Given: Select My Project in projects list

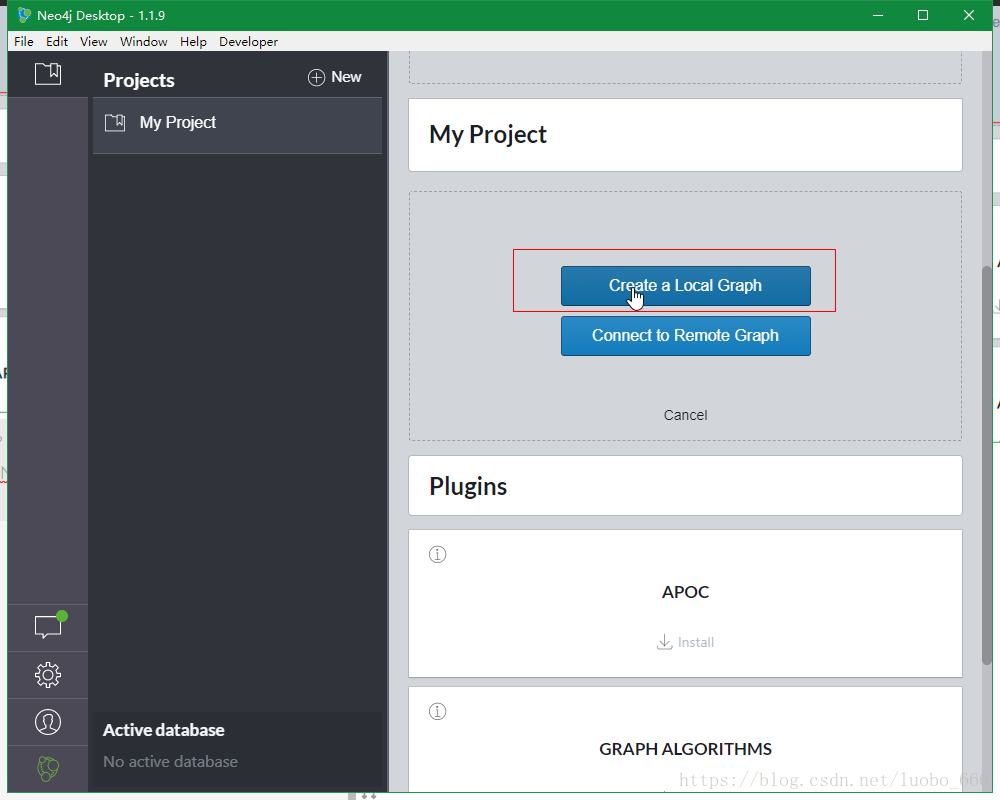Looking at the screenshot, I should tap(237, 125).
